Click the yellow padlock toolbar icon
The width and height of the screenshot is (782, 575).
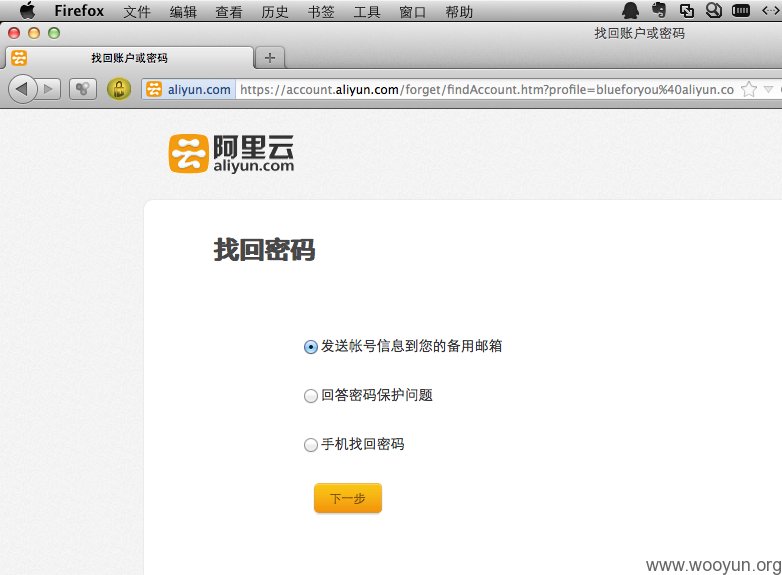(119, 89)
